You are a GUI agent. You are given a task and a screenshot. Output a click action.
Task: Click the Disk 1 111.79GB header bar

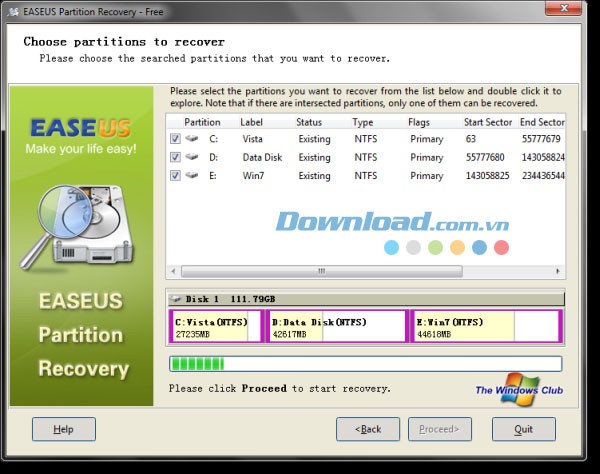[x=366, y=299]
